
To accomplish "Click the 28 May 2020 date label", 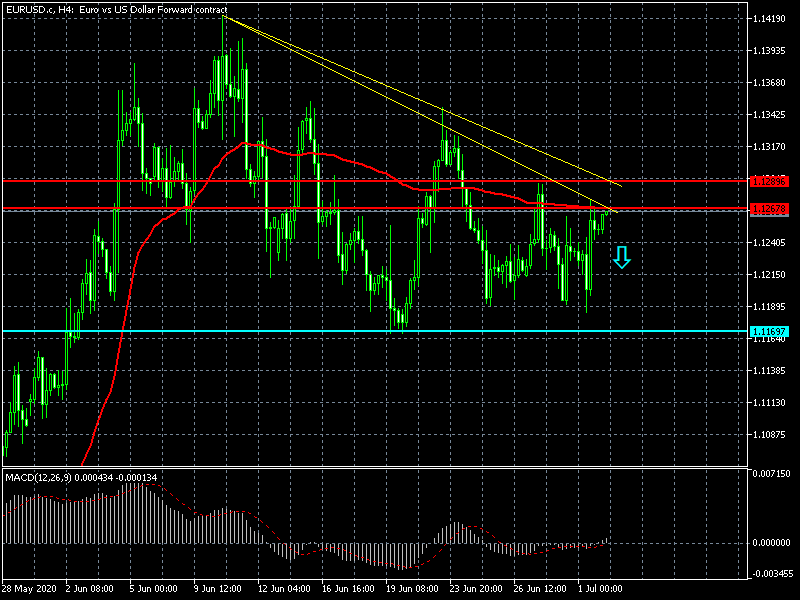I will pyautogui.click(x=31, y=589).
